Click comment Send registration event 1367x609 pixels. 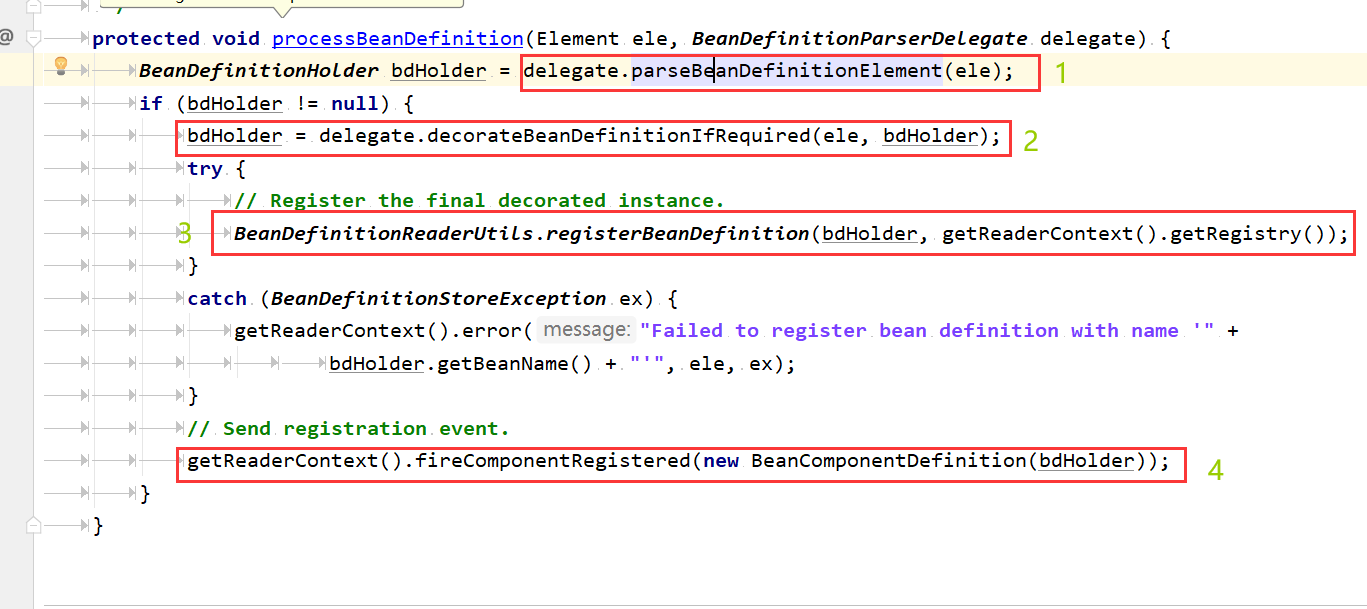[349, 429]
